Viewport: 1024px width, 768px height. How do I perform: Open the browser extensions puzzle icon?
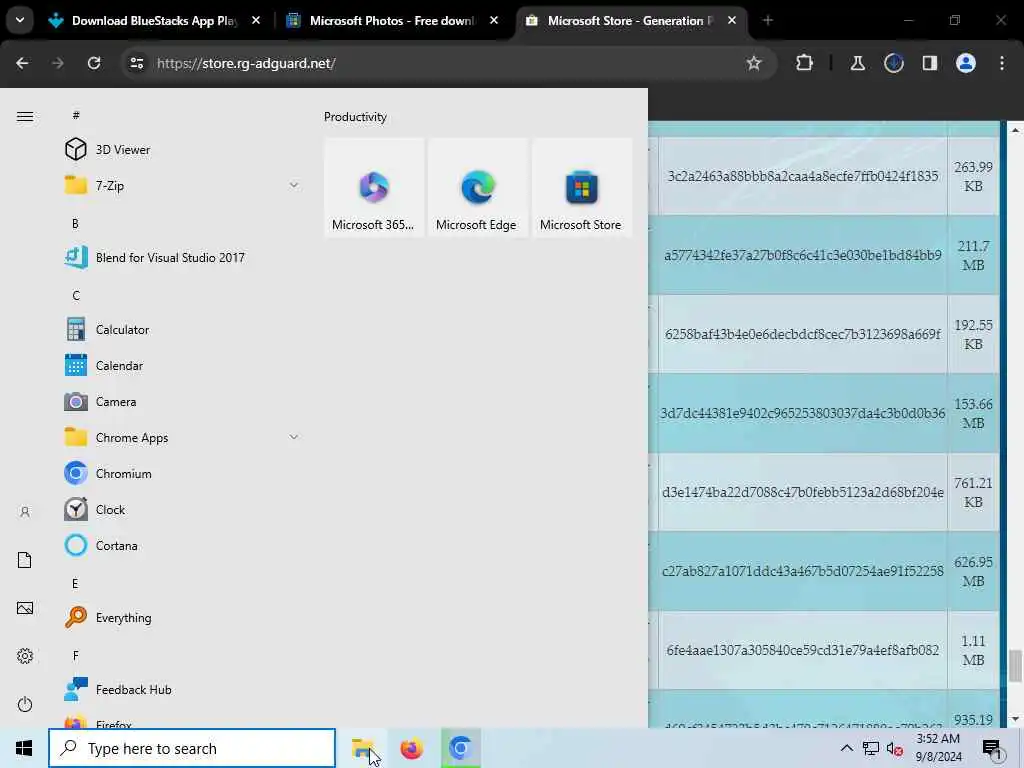[x=805, y=63]
